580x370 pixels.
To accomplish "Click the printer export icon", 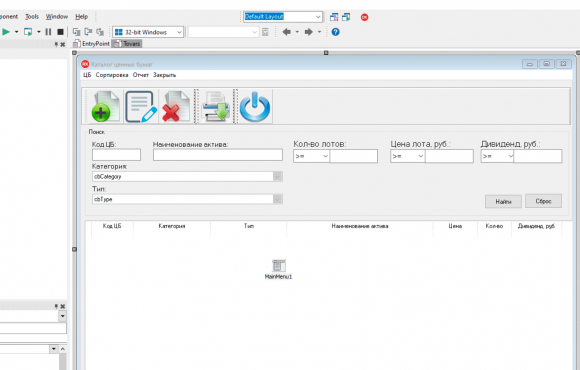I will (216, 107).
